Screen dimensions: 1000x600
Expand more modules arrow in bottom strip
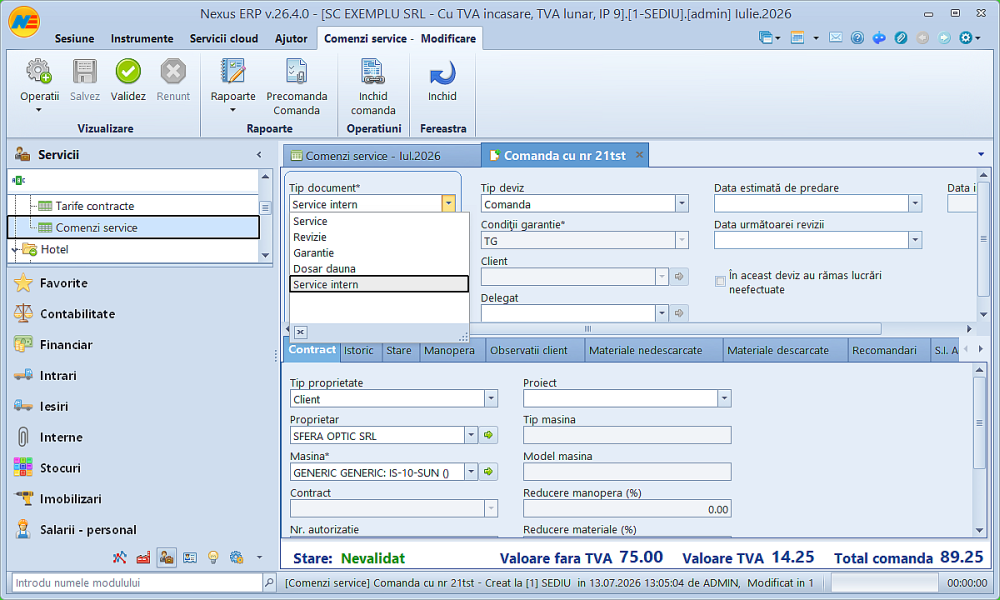coord(259,557)
